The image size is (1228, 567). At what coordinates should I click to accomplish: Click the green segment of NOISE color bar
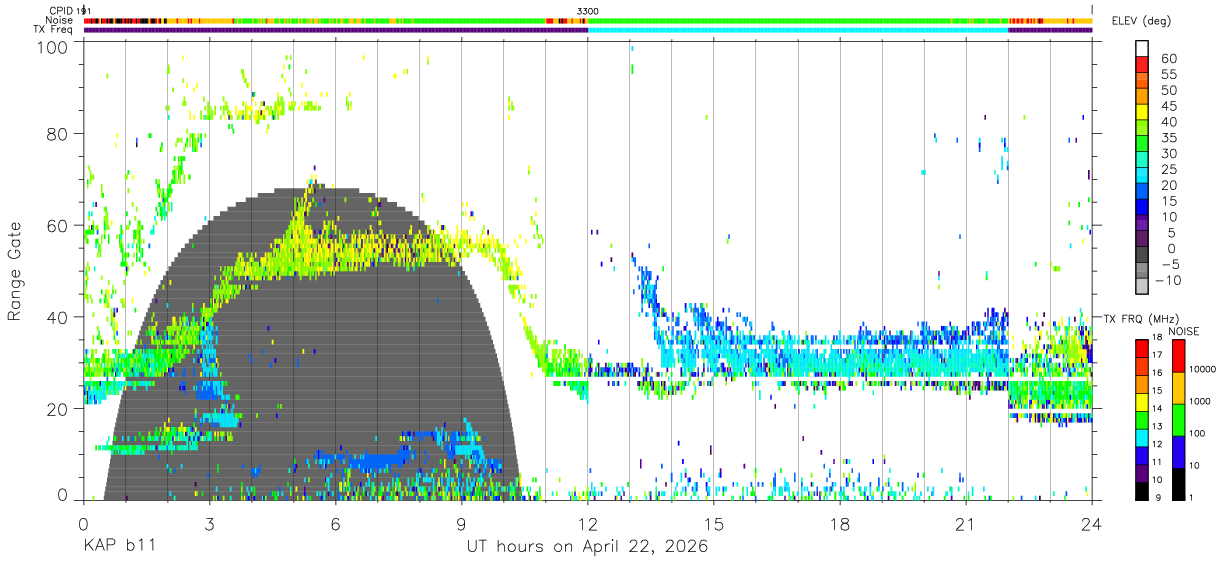pyautogui.click(x=1178, y=419)
